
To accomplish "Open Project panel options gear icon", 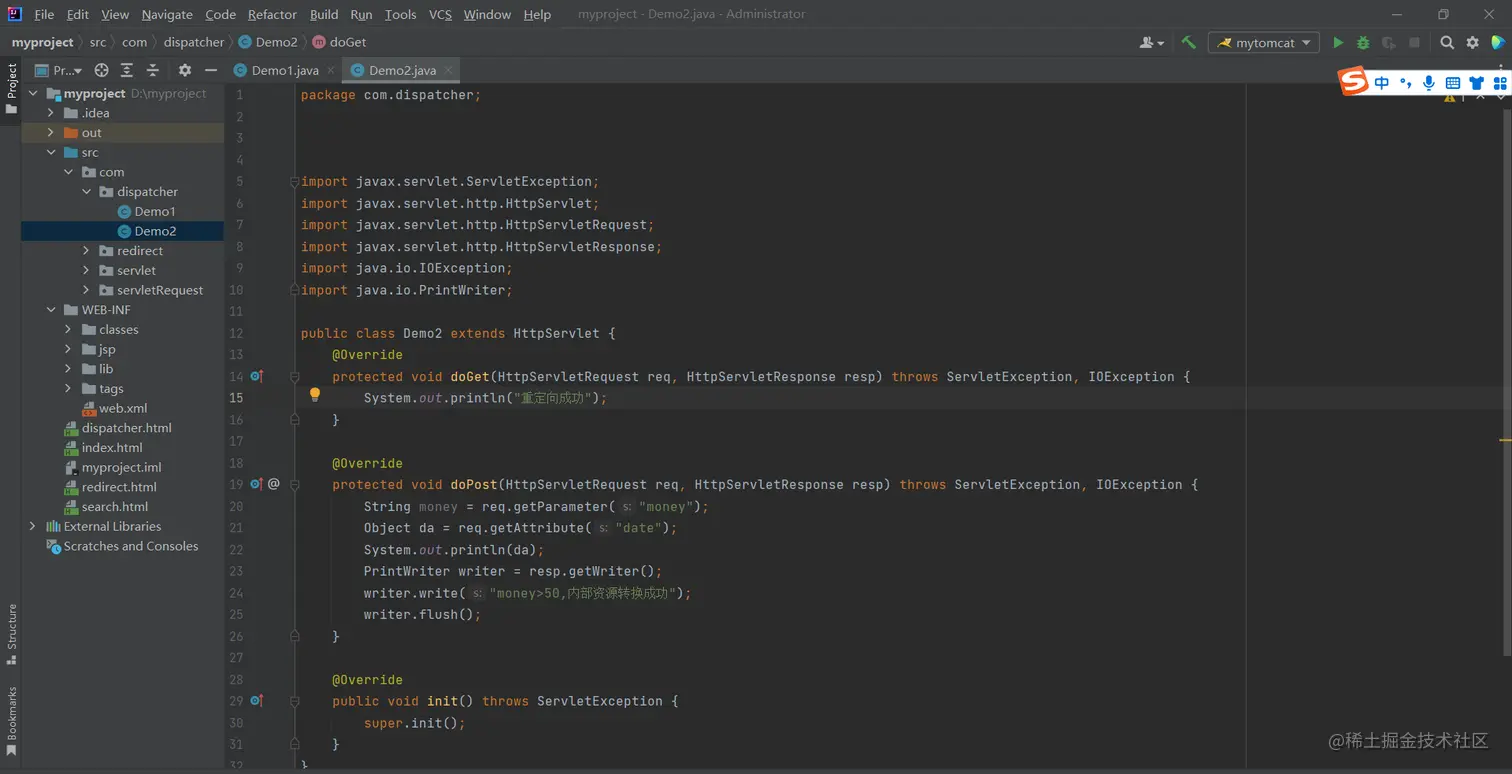I will tap(185, 70).
